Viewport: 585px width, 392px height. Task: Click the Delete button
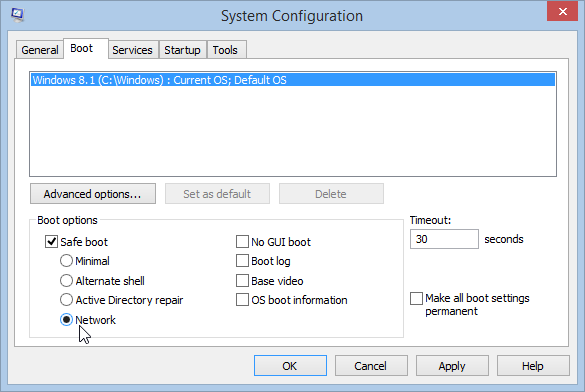[x=331, y=194]
